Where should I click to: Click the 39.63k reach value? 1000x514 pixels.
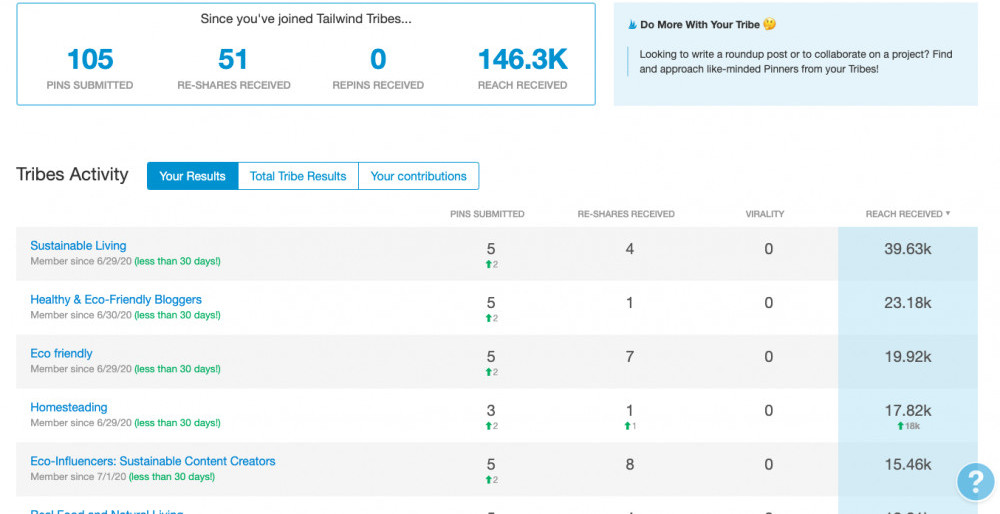tap(908, 249)
